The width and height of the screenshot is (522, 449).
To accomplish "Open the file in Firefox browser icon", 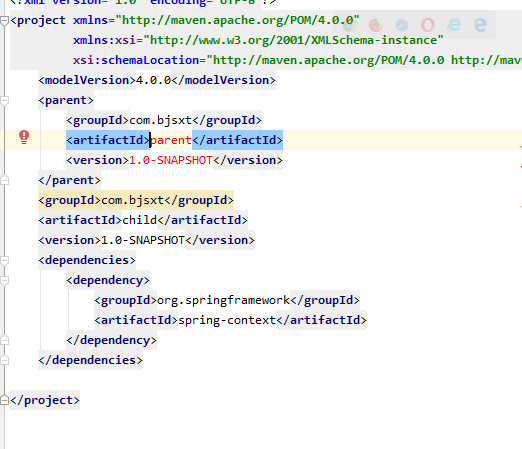I will point(376,25).
